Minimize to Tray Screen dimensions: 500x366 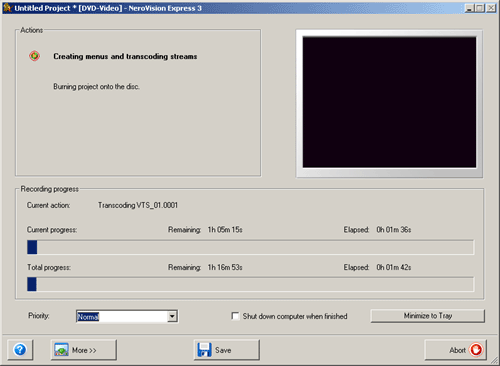[x=428, y=316]
